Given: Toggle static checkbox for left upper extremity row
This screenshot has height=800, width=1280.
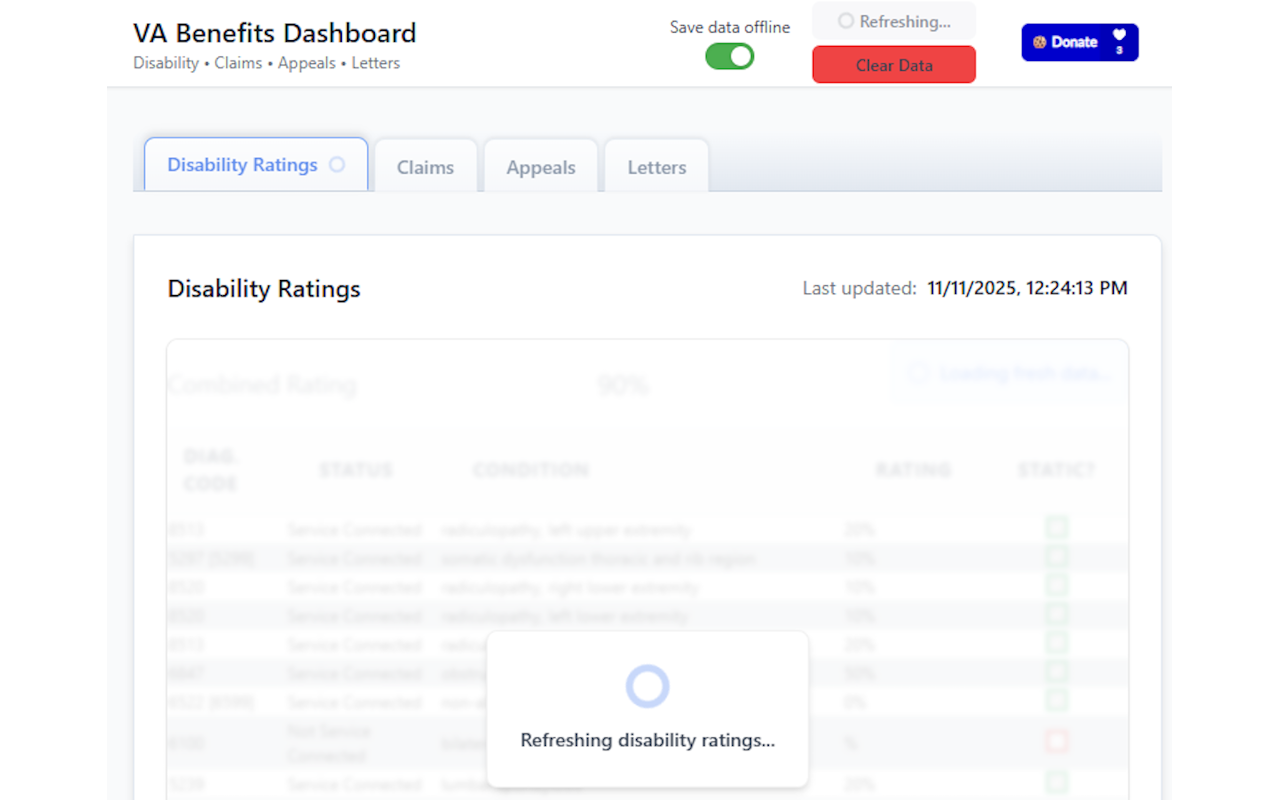Looking at the screenshot, I should coord(1057,528).
